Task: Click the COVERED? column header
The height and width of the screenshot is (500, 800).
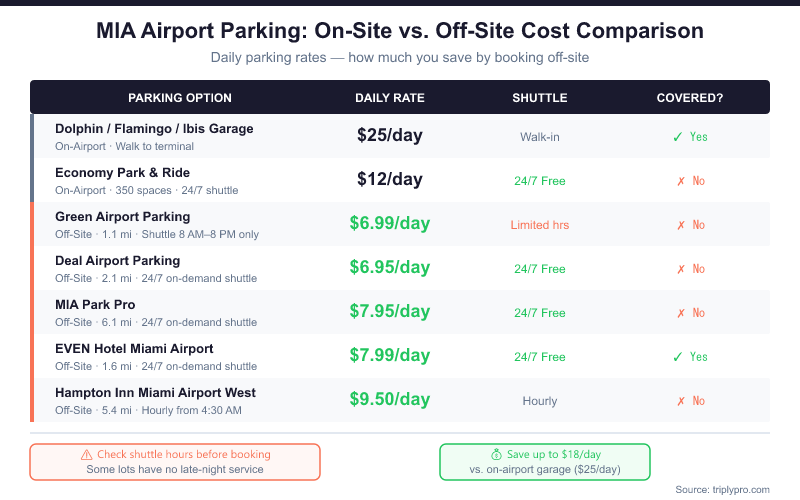Action: 690,98
